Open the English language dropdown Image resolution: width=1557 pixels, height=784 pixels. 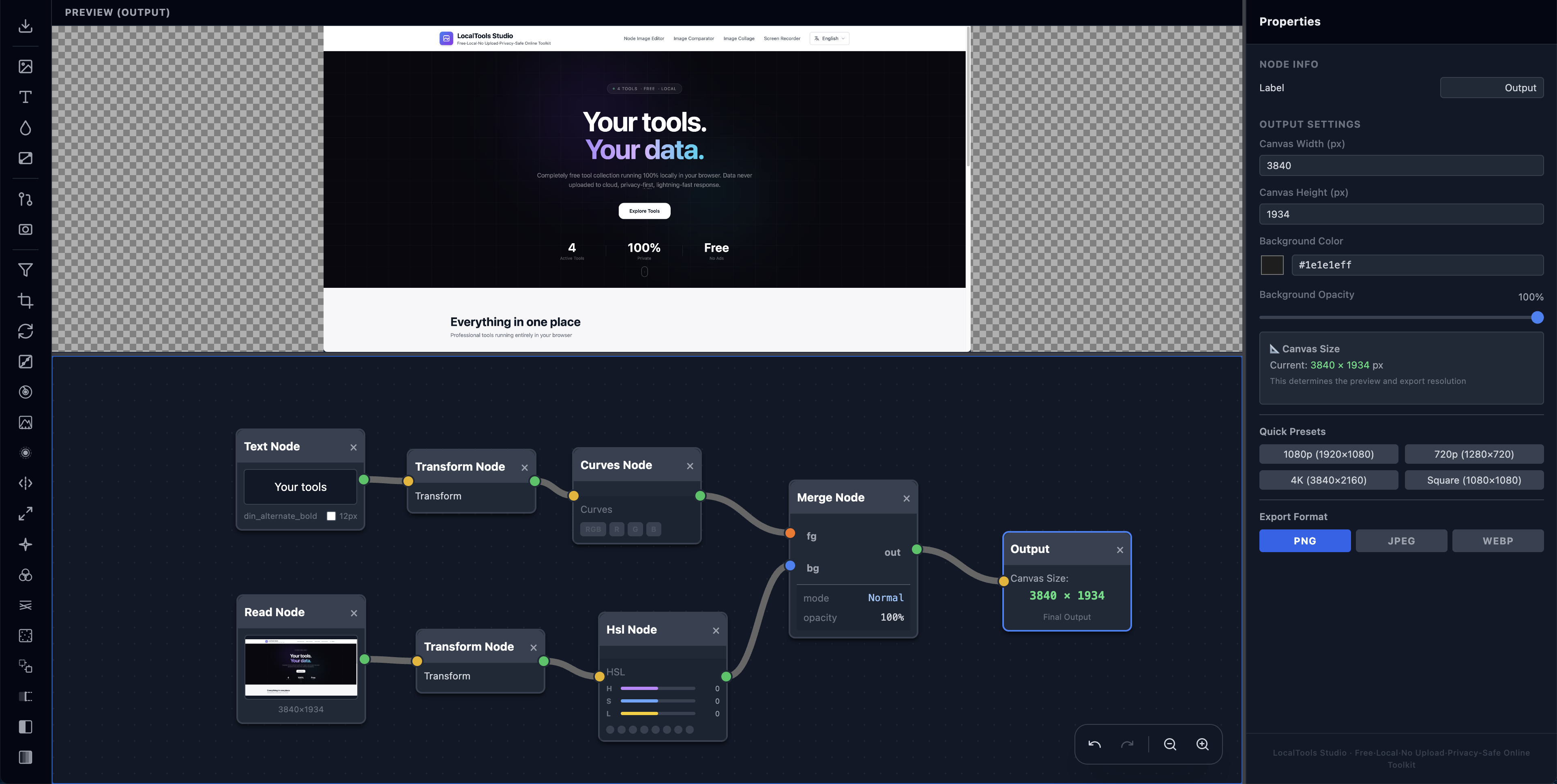click(x=829, y=38)
